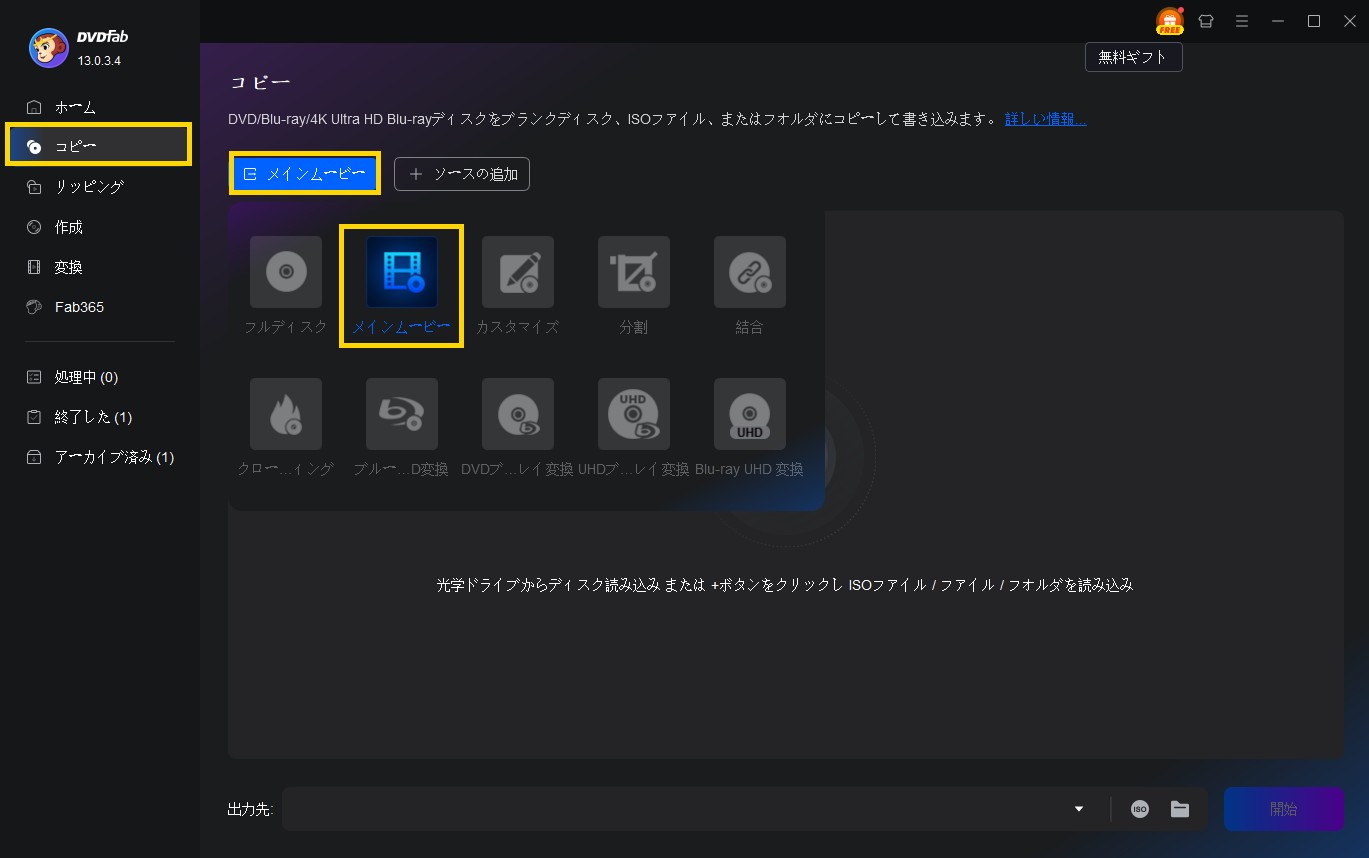Open the ホーム sidebar item
The image size is (1369, 858).
(100, 107)
